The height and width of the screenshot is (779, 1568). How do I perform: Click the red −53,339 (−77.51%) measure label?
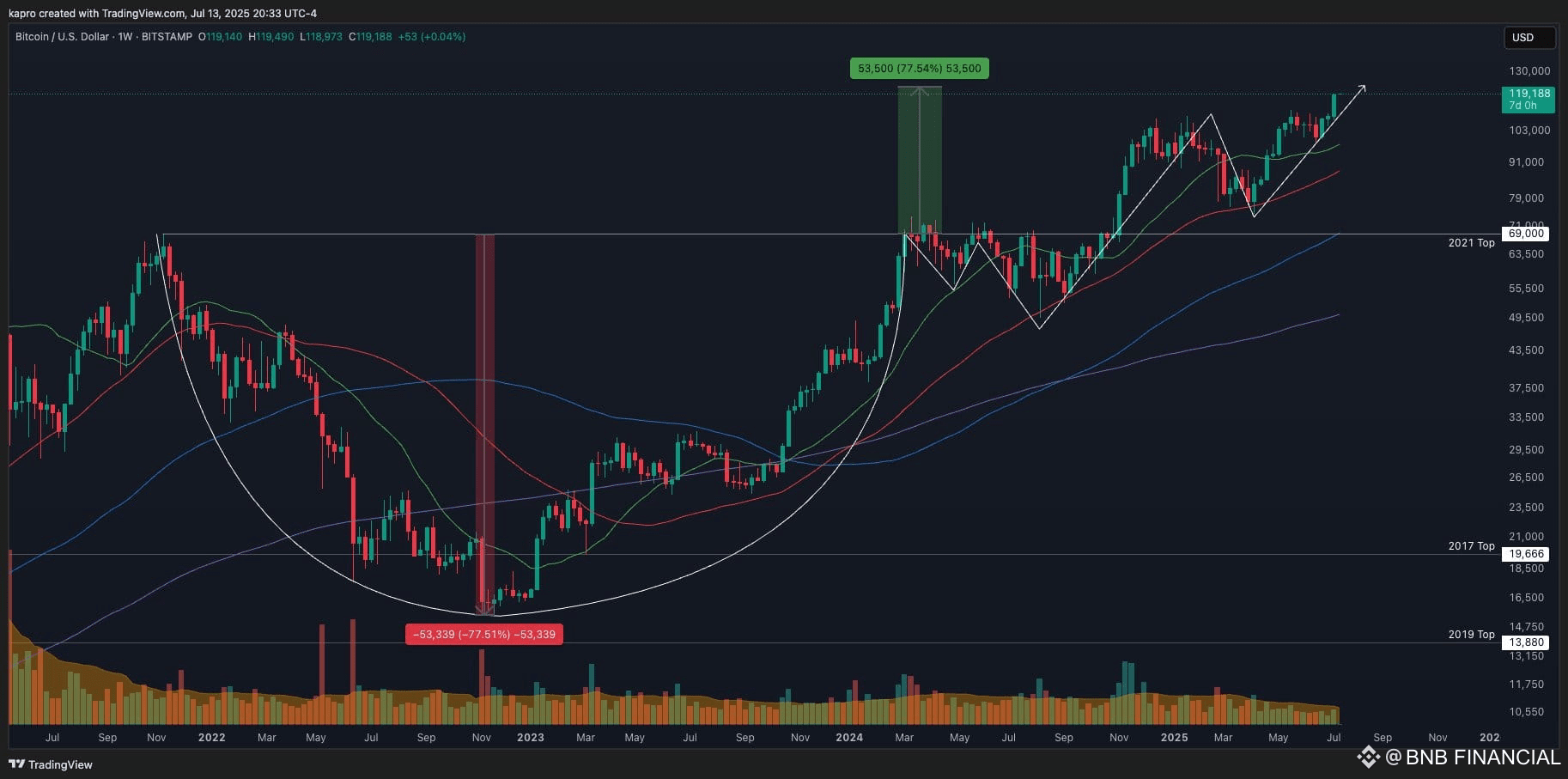(x=484, y=635)
